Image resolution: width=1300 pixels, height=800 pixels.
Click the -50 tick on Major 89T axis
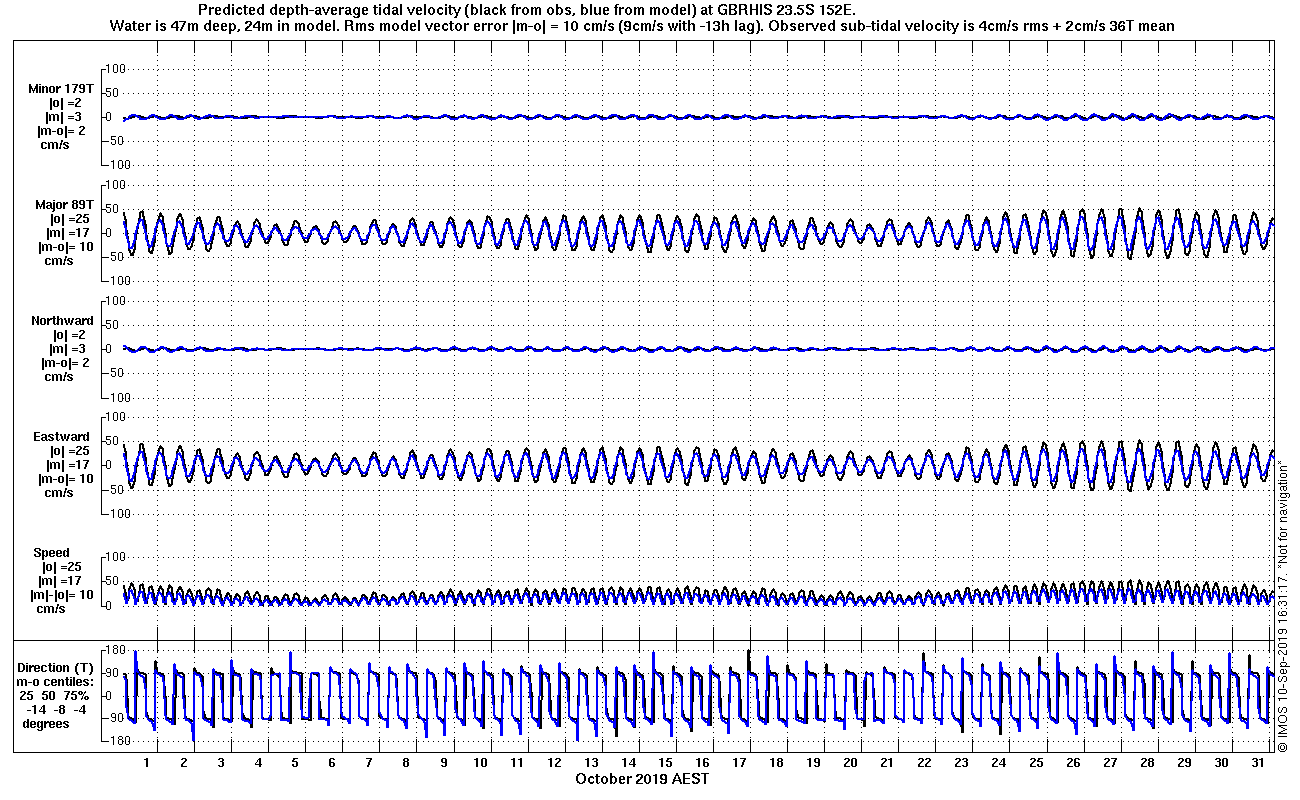point(113,257)
